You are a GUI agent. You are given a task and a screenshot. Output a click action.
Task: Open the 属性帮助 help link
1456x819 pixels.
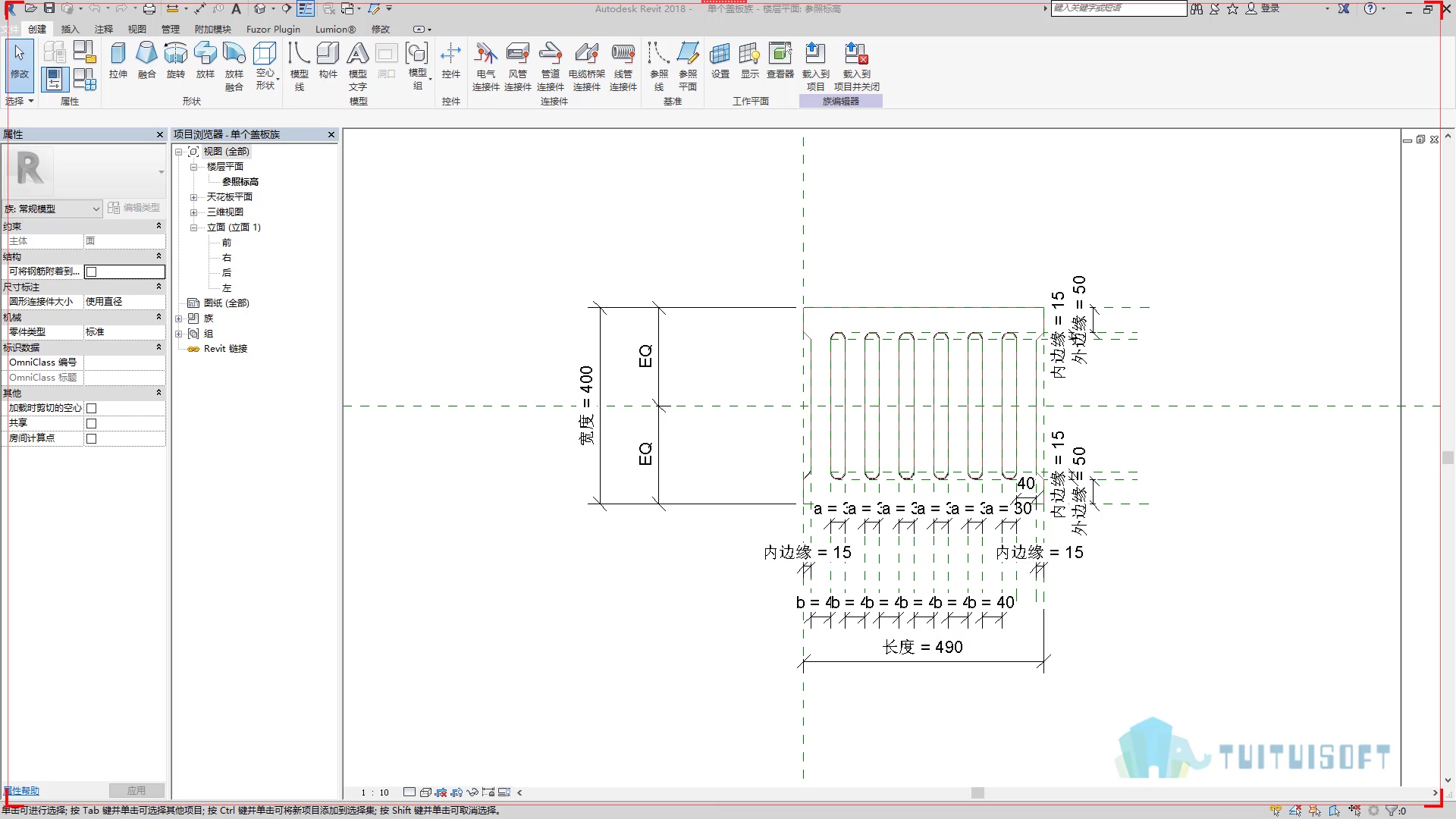click(x=22, y=790)
